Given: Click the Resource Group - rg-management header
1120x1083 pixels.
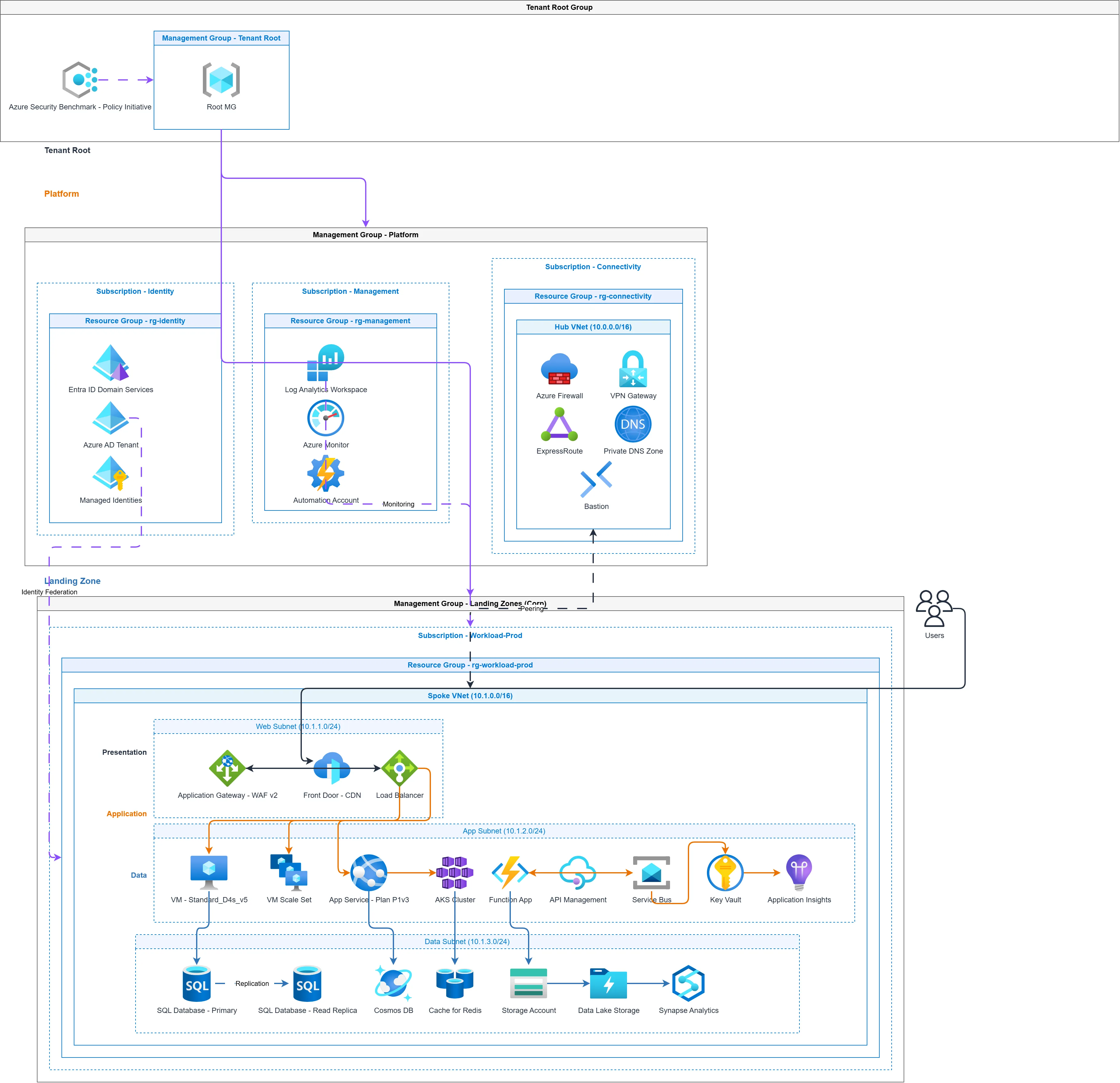Looking at the screenshot, I should 350,321.
